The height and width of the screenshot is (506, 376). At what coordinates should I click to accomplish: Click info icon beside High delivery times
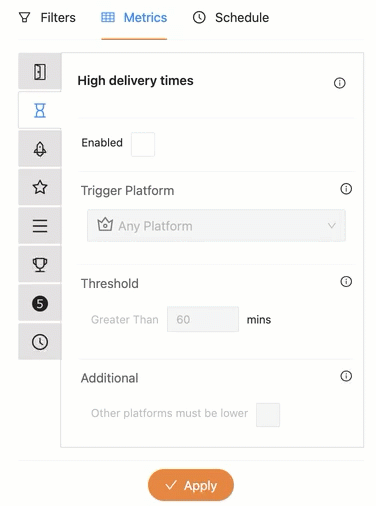point(339,83)
